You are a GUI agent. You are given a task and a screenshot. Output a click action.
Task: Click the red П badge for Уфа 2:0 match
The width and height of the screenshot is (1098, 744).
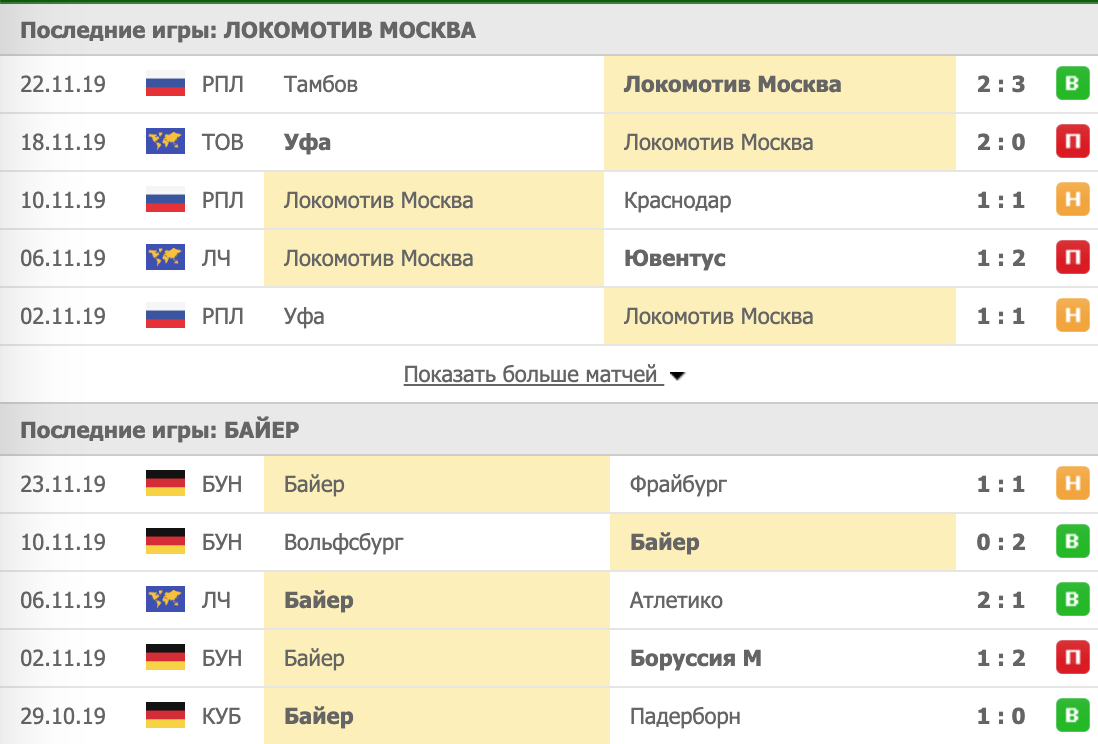click(1072, 142)
